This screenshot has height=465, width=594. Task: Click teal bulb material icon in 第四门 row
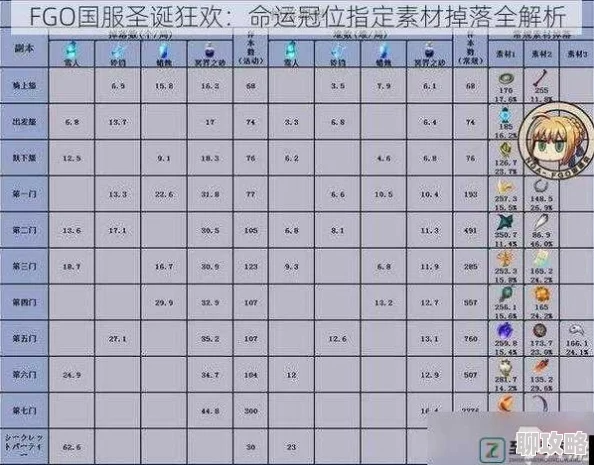505,294
